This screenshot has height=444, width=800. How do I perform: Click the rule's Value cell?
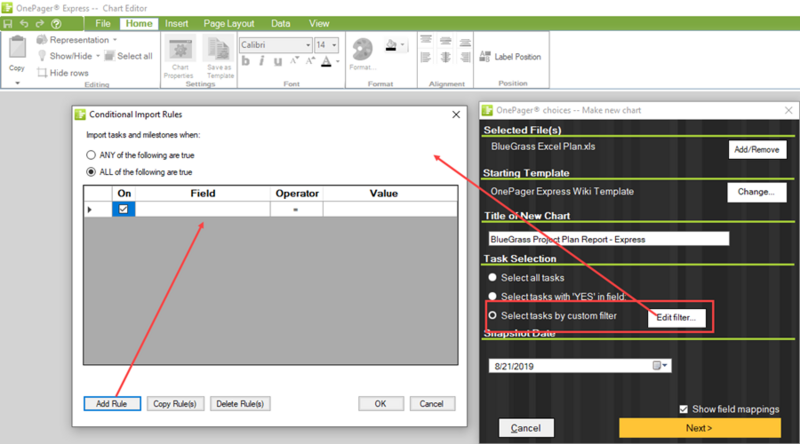(390, 209)
